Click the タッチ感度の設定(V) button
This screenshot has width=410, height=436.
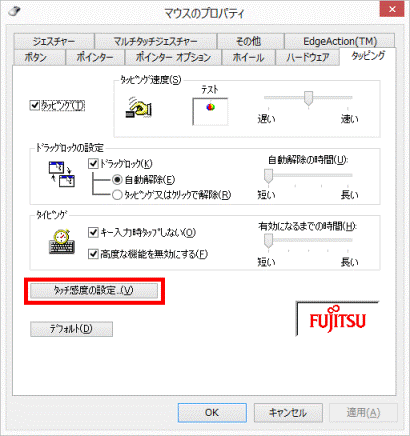(94, 291)
